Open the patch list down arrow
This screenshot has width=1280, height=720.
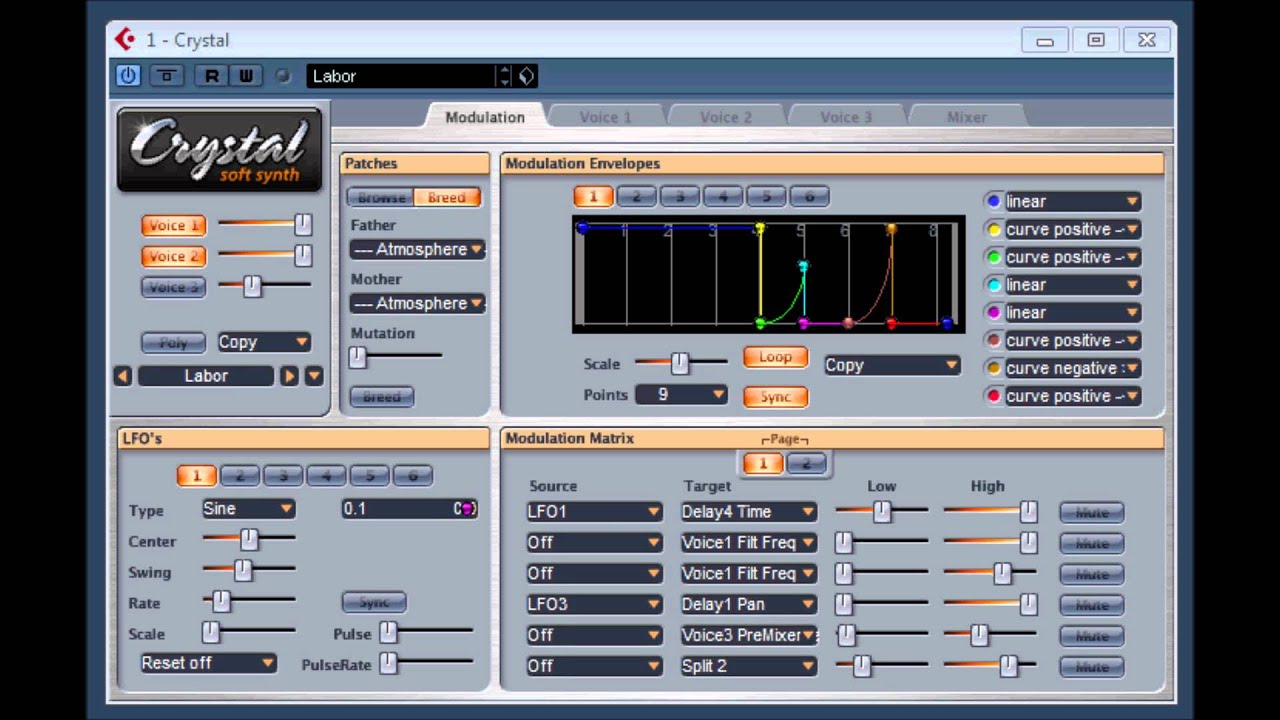click(x=314, y=376)
